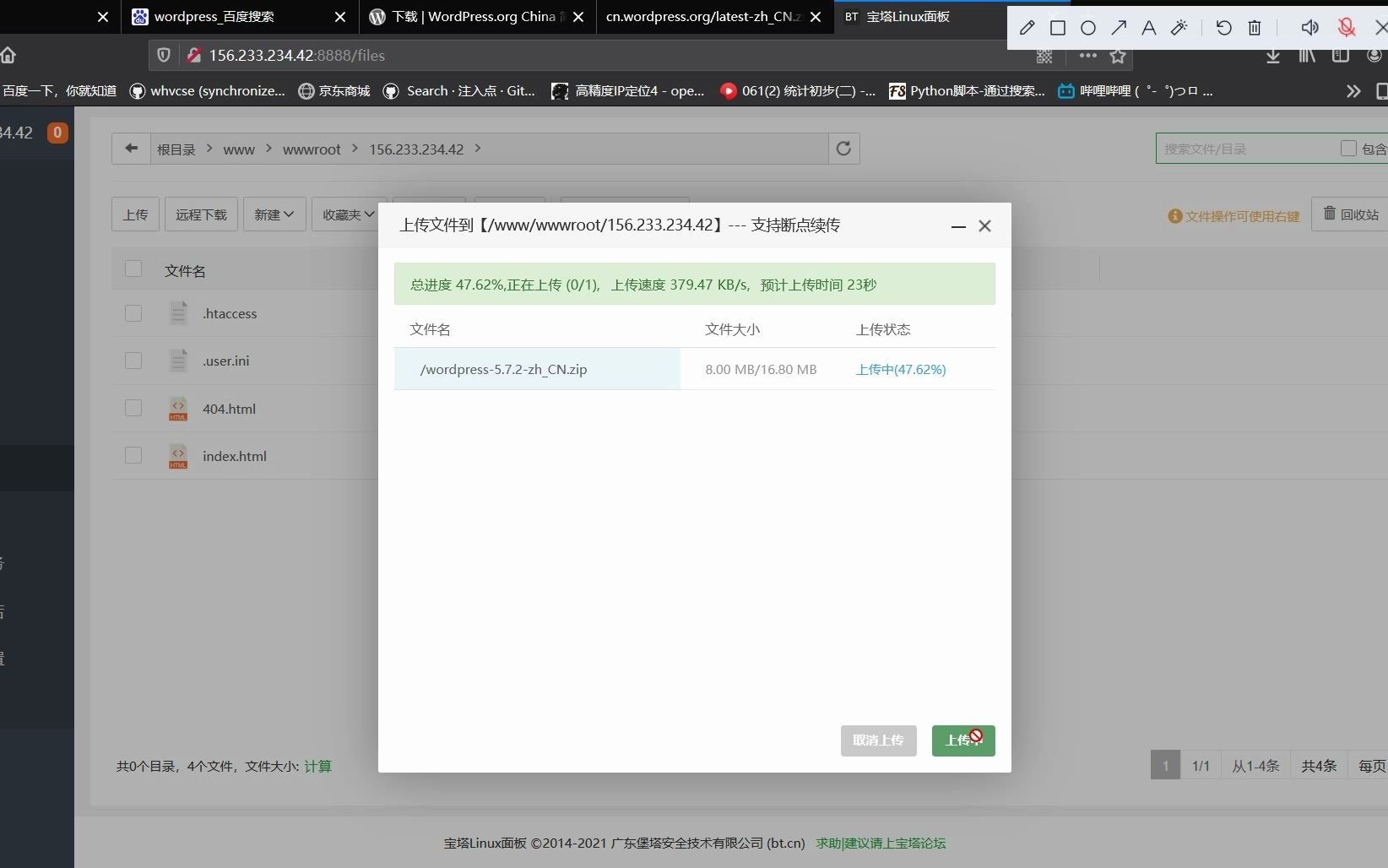1388x868 pixels.
Task: Minimize the upload dialog
Action: click(x=958, y=226)
